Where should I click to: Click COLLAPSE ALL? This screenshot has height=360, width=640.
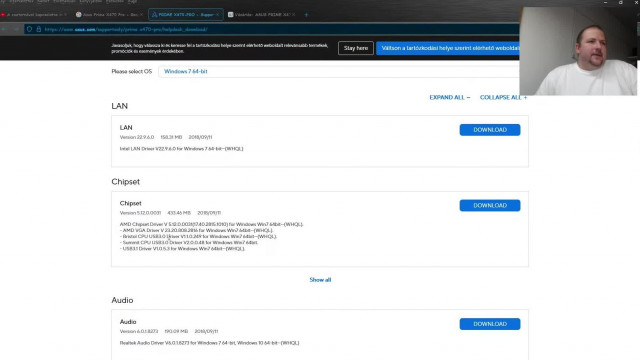click(503, 98)
